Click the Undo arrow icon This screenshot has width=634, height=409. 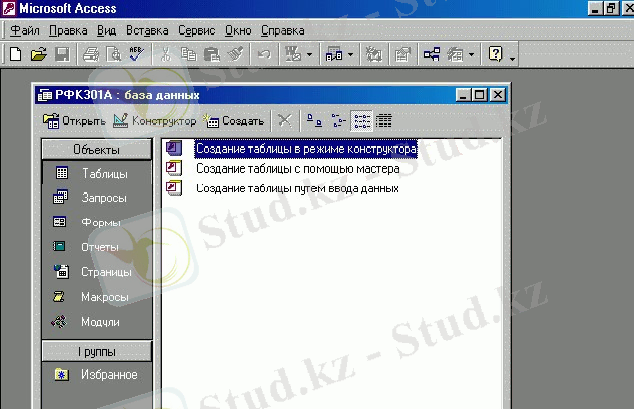pyautogui.click(x=264, y=54)
